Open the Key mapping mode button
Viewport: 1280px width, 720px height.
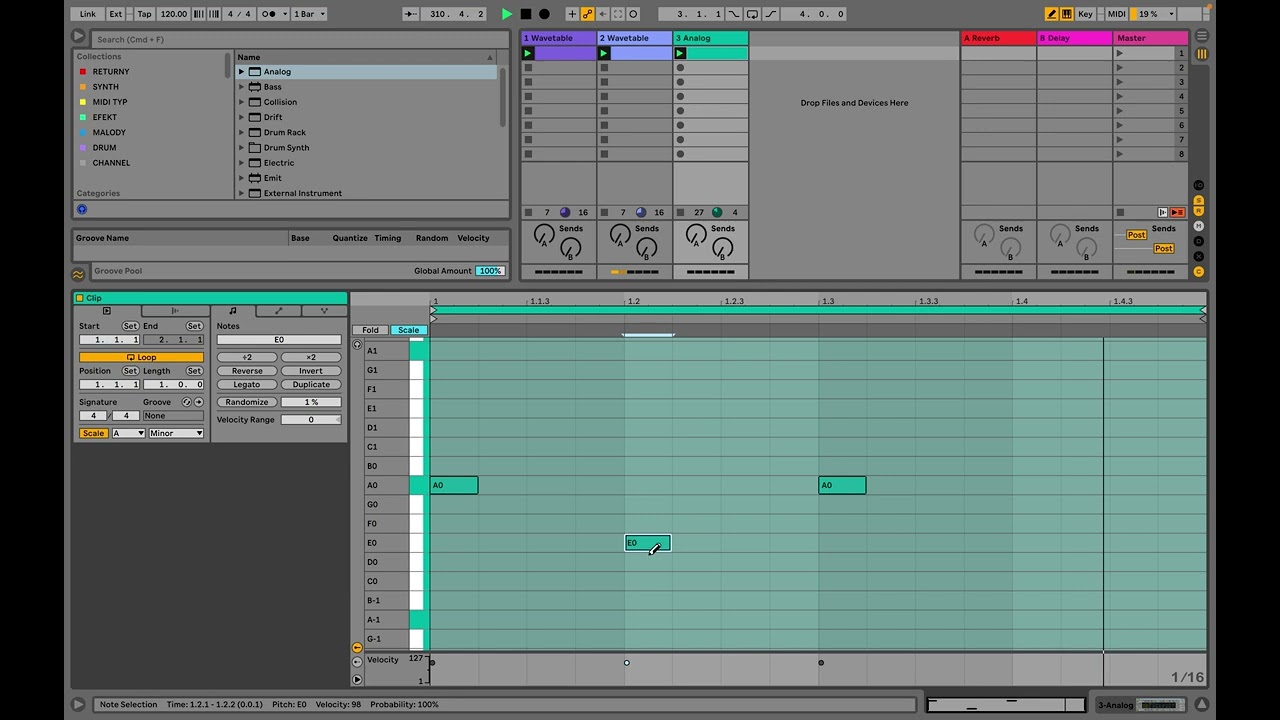1085,14
